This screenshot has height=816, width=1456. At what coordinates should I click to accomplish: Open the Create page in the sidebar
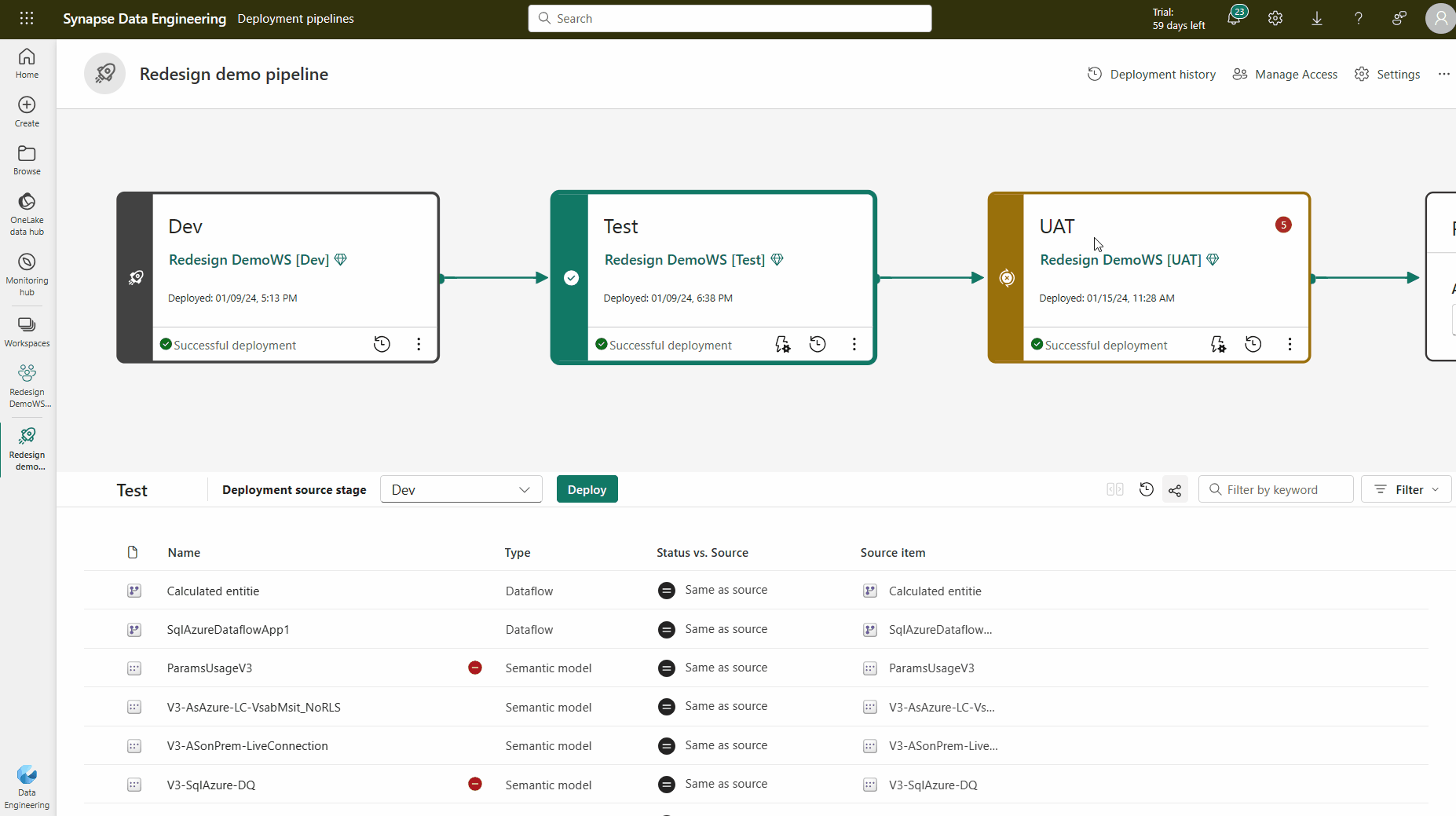click(27, 112)
